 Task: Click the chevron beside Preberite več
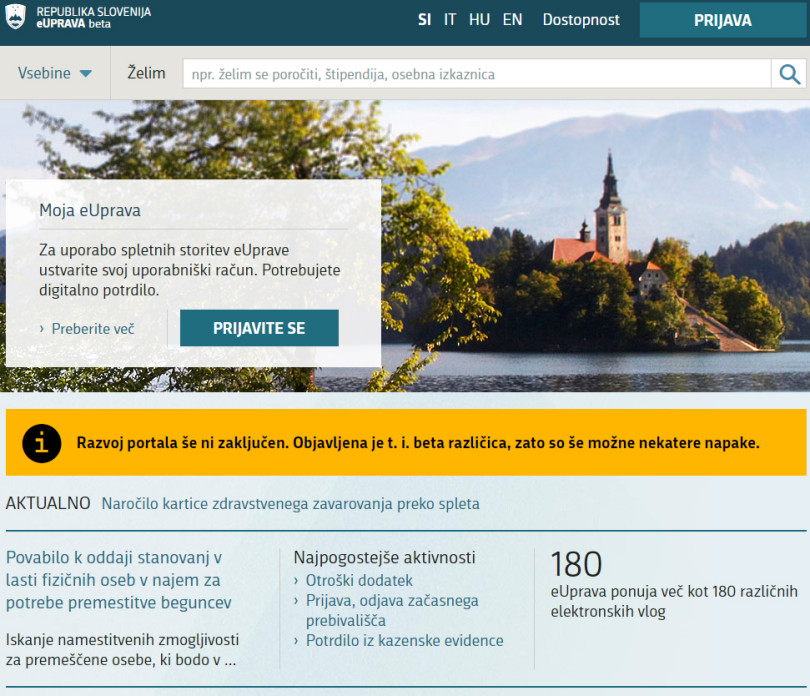[x=42, y=328]
